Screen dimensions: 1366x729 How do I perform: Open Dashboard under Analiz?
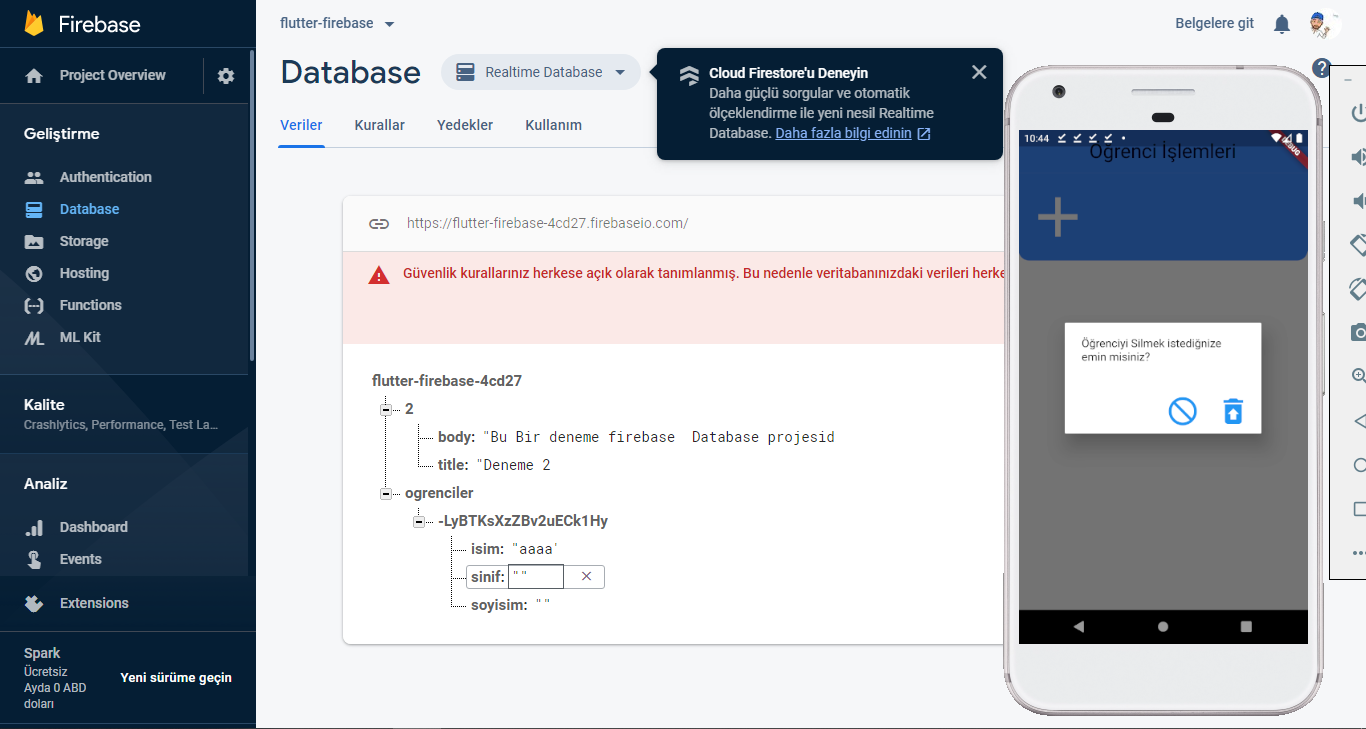[x=93, y=527]
